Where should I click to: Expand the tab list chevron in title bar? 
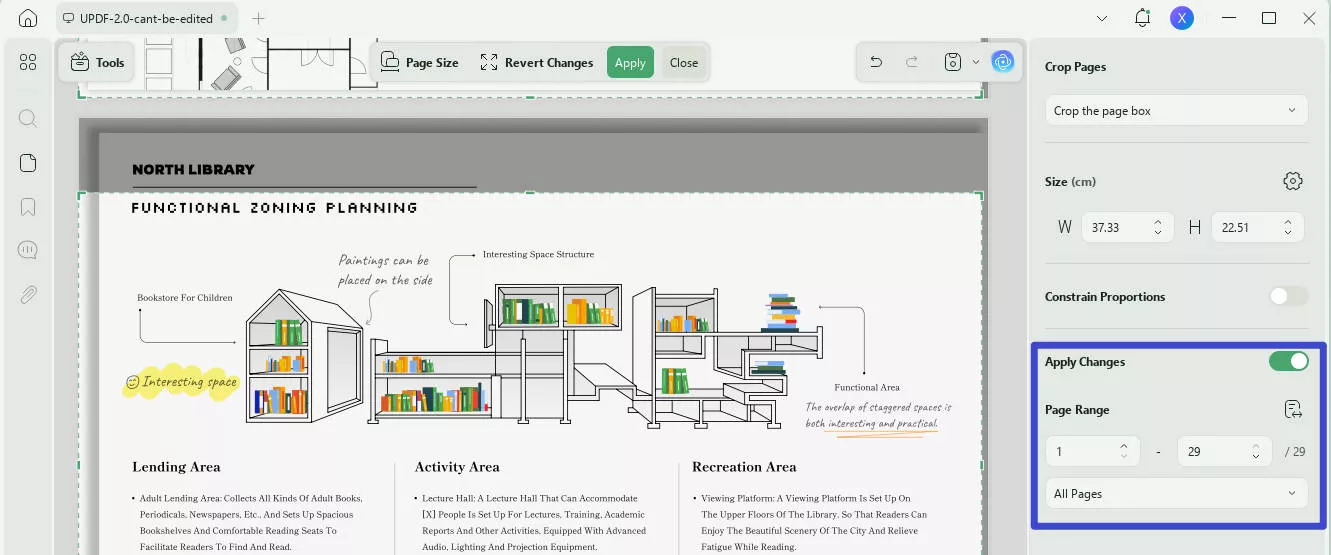[1102, 18]
